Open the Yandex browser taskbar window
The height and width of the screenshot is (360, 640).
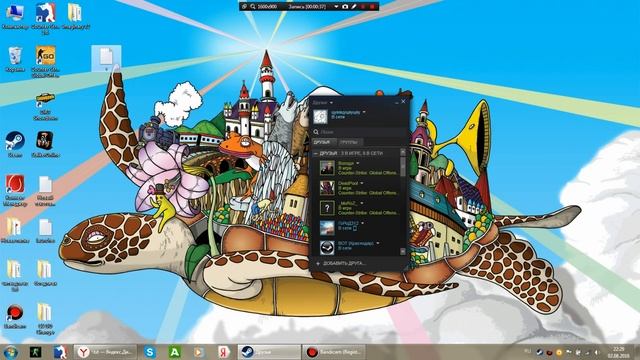coord(105,352)
